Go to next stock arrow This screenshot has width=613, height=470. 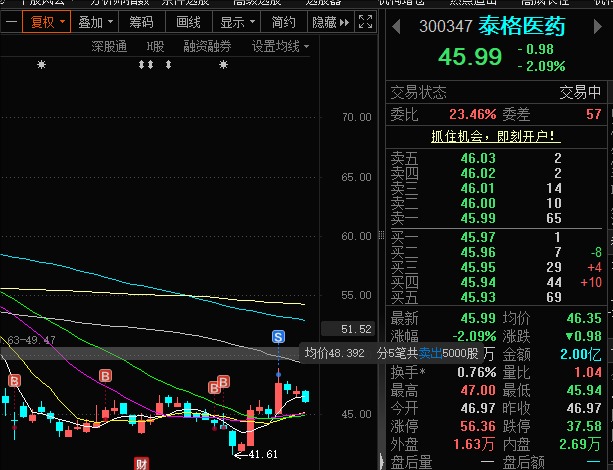[597, 27]
